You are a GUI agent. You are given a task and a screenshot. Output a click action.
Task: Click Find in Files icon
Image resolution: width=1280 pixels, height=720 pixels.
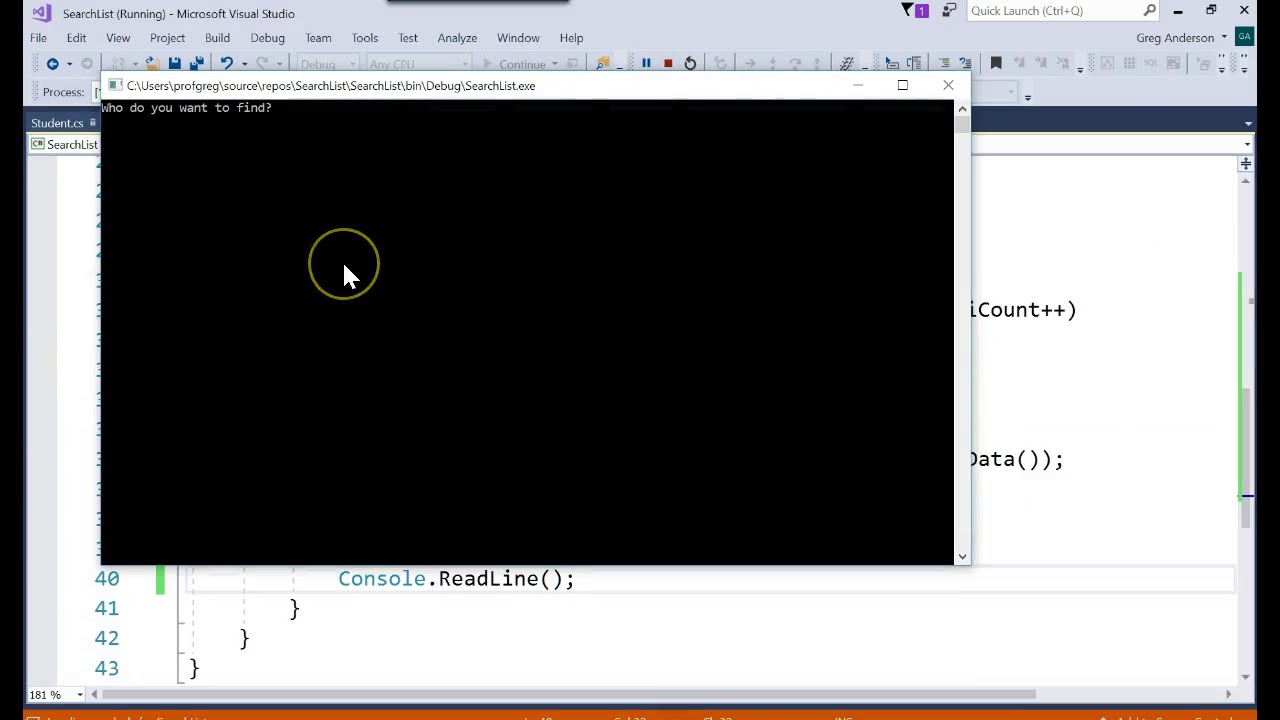coord(603,64)
